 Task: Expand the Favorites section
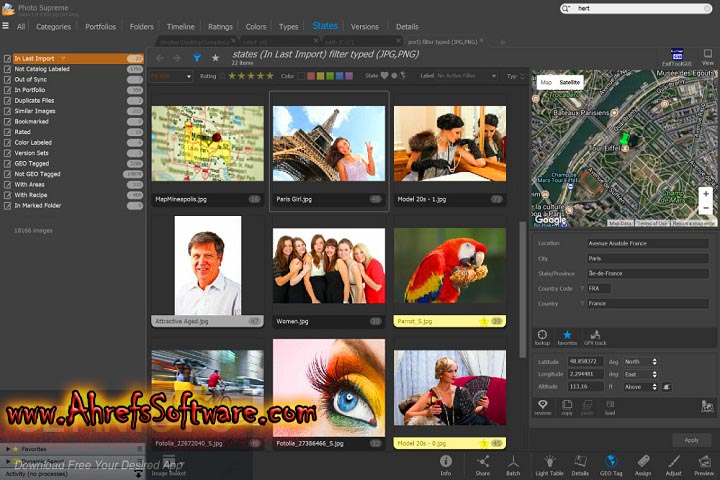(x=8, y=449)
